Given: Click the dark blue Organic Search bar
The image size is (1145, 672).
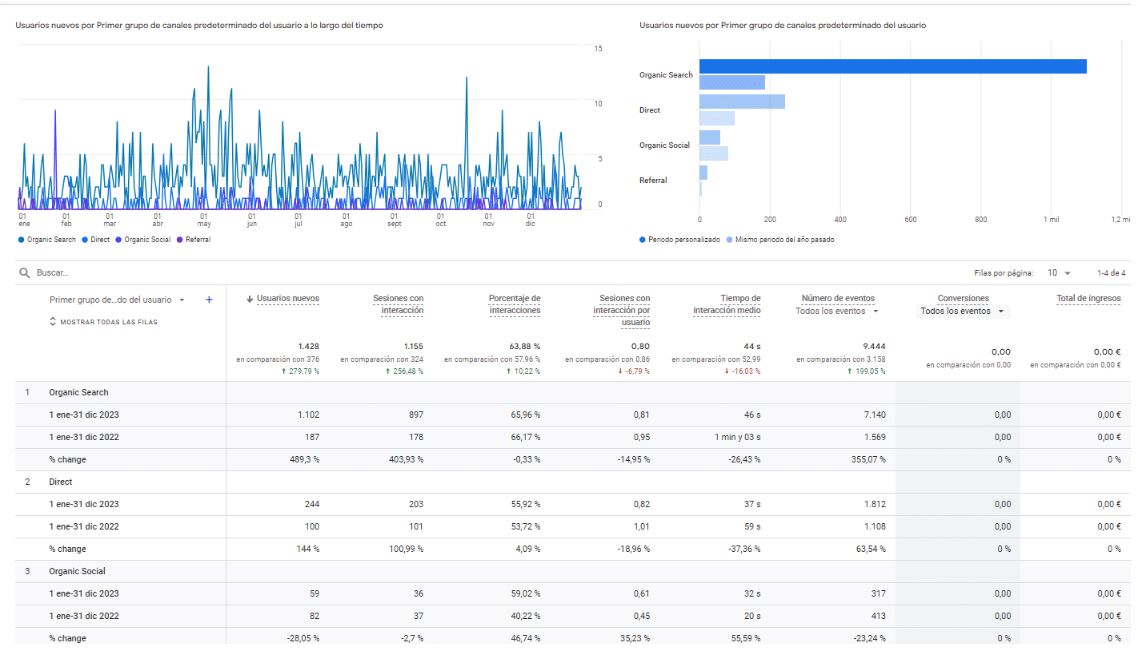Looking at the screenshot, I should pyautogui.click(x=892, y=66).
